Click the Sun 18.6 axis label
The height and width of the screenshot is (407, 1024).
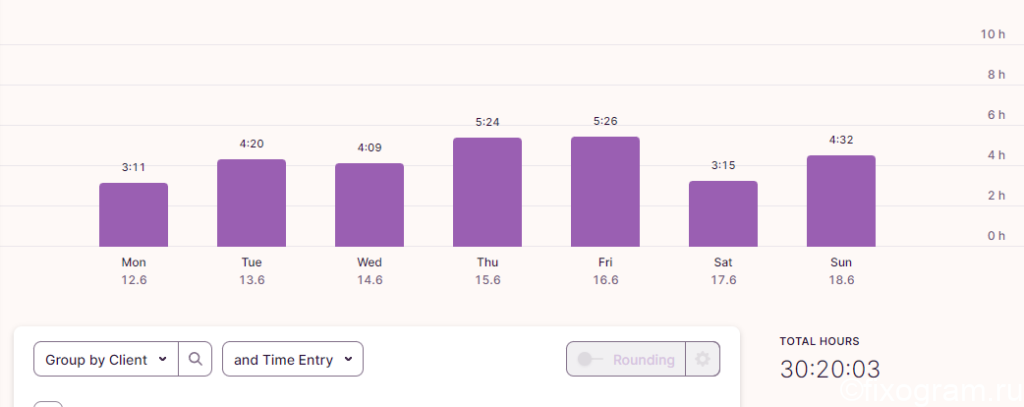(841, 271)
